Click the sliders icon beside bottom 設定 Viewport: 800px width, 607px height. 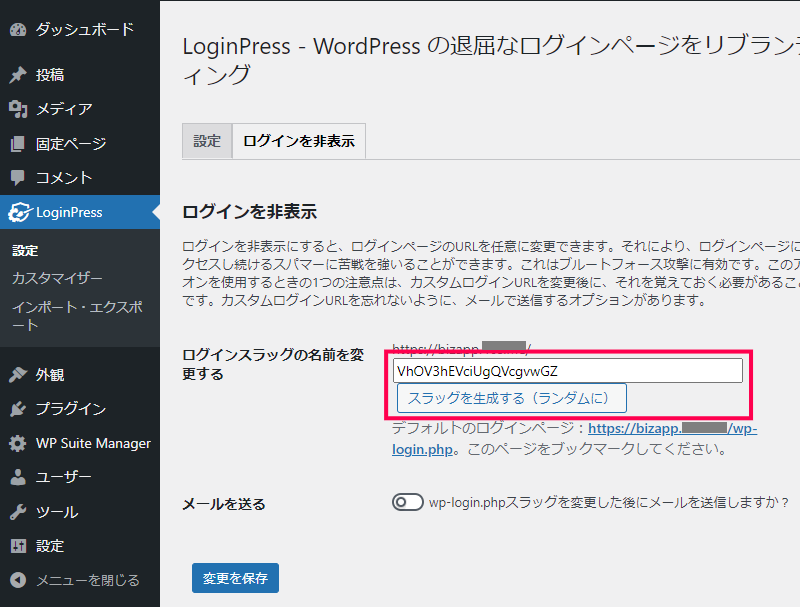[18, 546]
